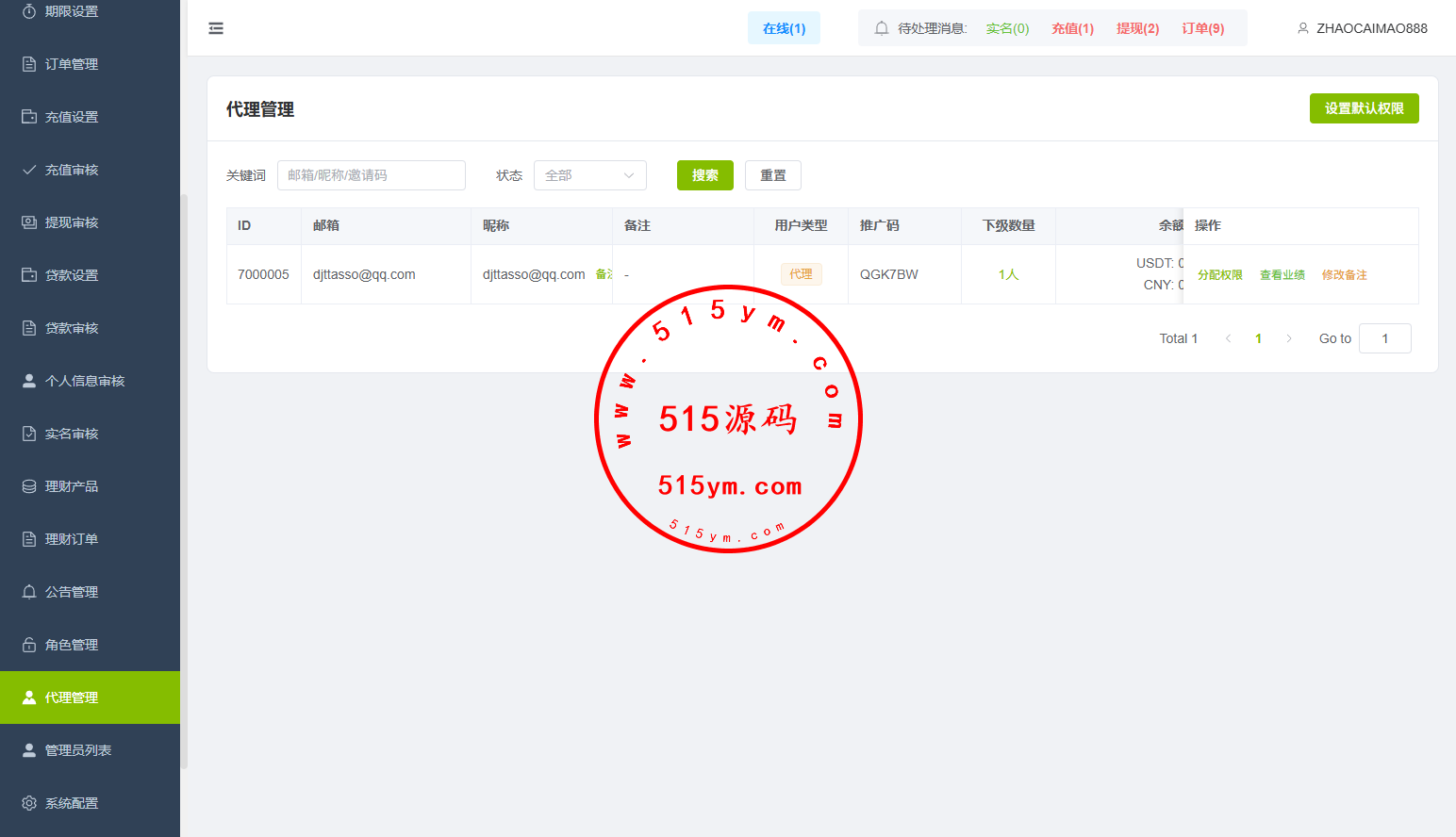
Task: Focus the 关键词 search input field
Action: (x=371, y=175)
